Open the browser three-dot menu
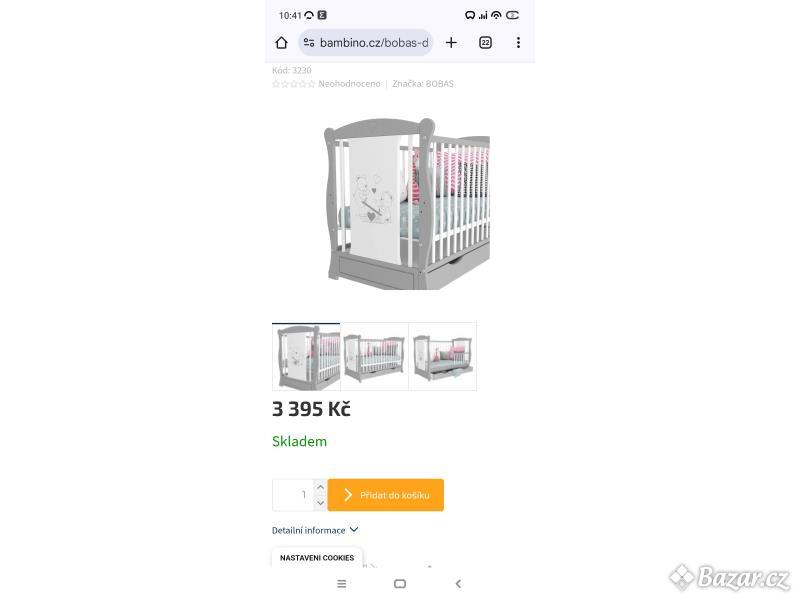The height and width of the screenshot is (600, 800). tap(518, 43)
